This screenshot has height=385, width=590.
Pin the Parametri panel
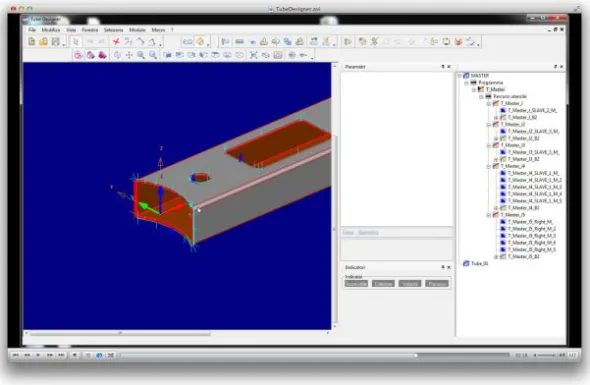(x=443, y=67)
